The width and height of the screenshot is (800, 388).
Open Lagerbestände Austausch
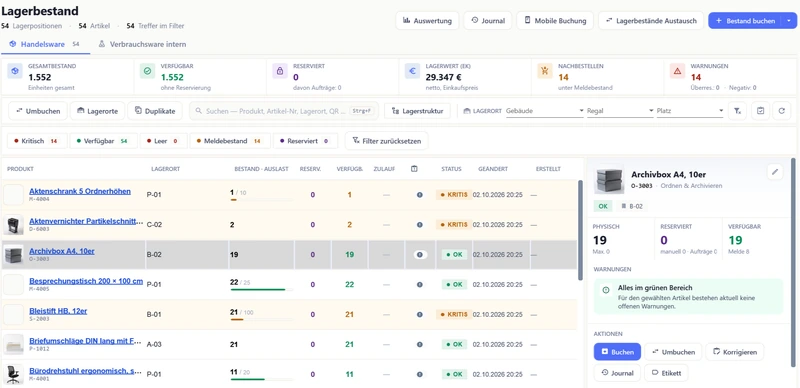point(651,20)
